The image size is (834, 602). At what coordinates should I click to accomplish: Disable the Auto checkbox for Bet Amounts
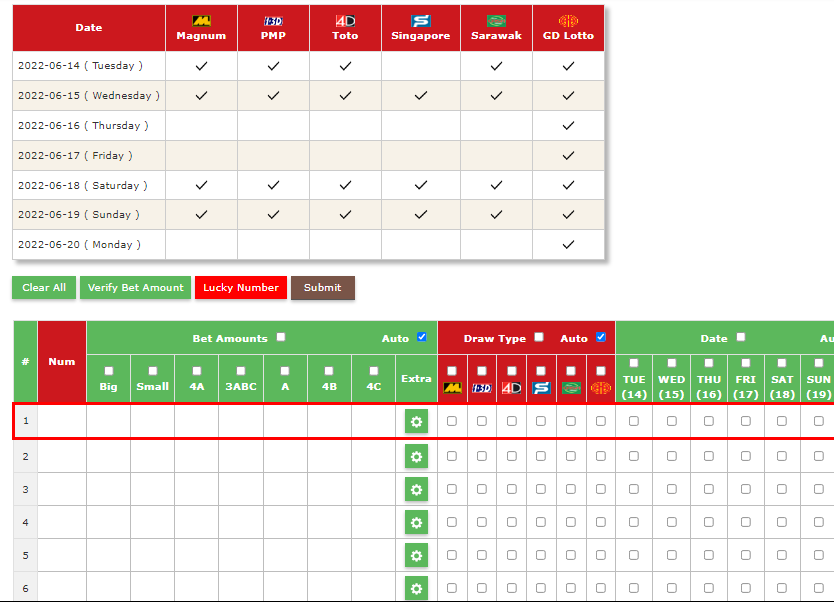click(421, 338)
